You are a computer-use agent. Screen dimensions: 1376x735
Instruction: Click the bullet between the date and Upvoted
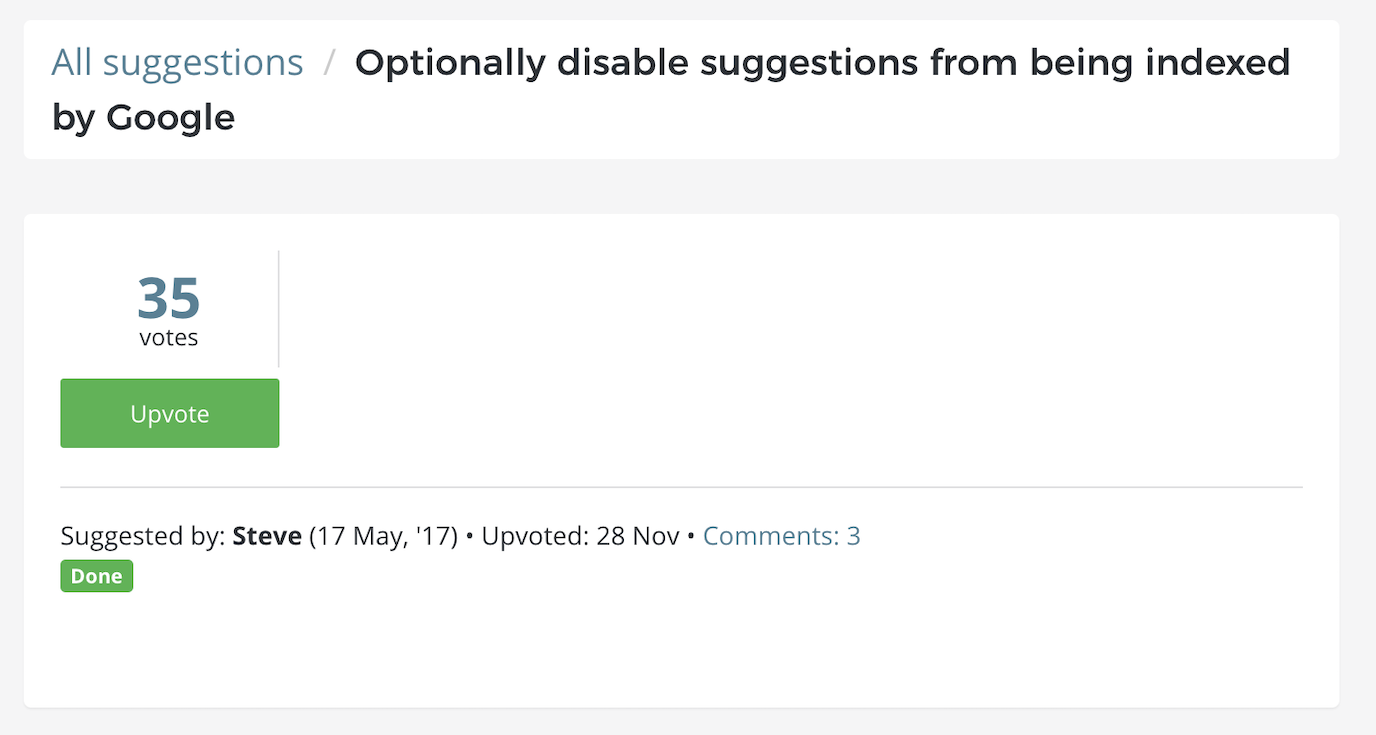(x=469, y=537)
